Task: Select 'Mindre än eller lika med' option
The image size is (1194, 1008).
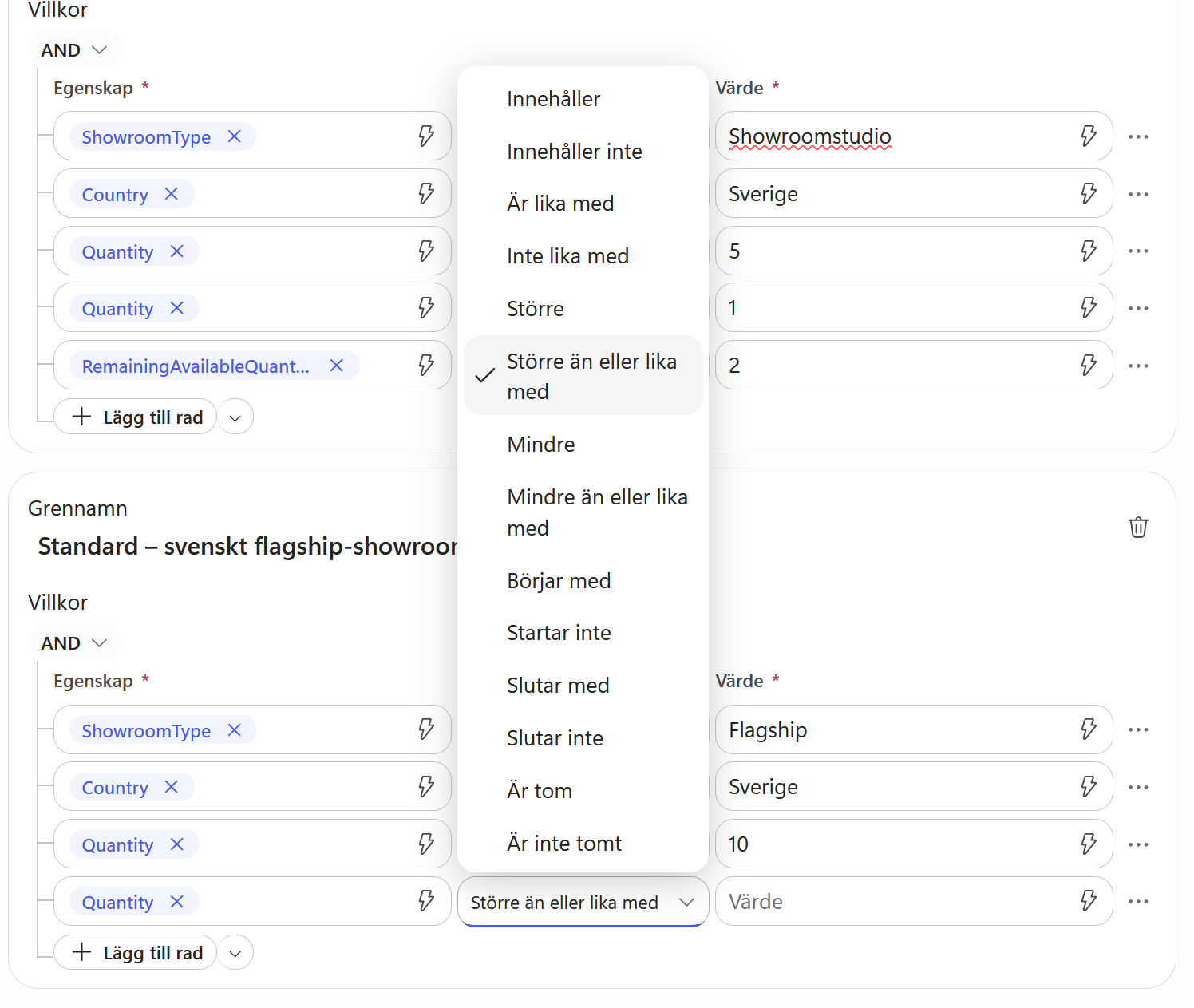Action: 583,512
